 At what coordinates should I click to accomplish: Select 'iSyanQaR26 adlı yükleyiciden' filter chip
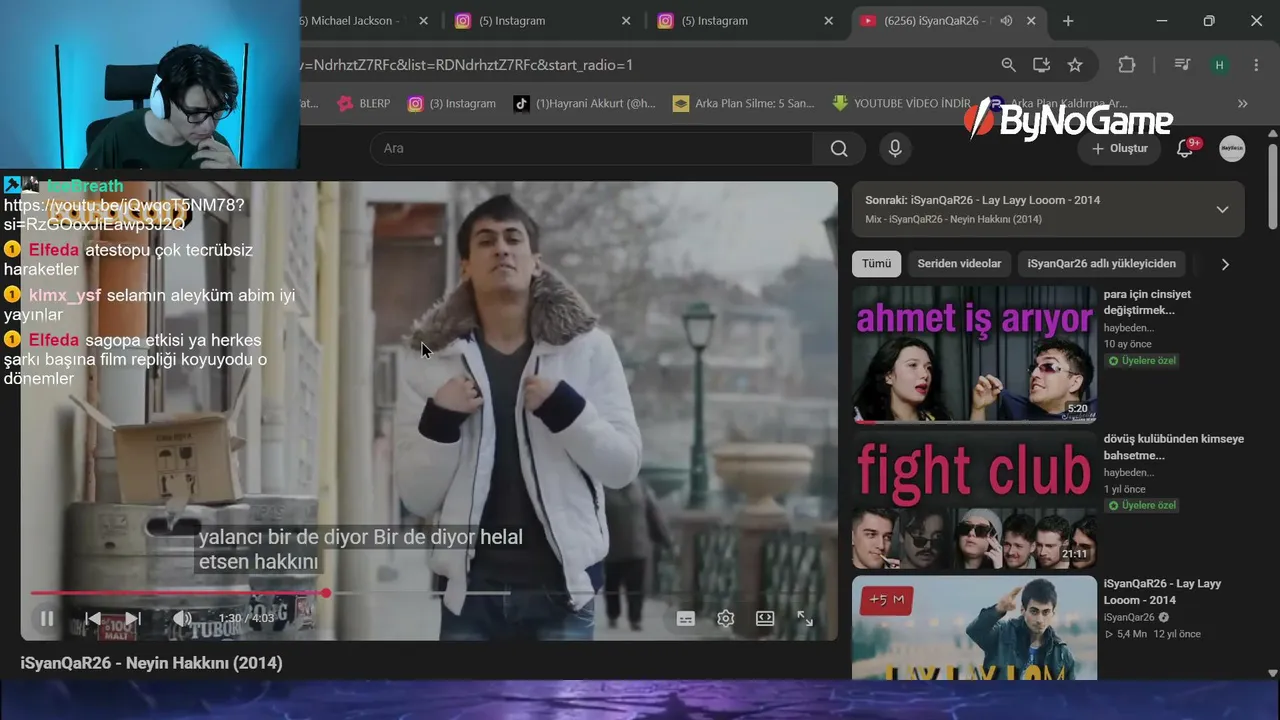1101,264
